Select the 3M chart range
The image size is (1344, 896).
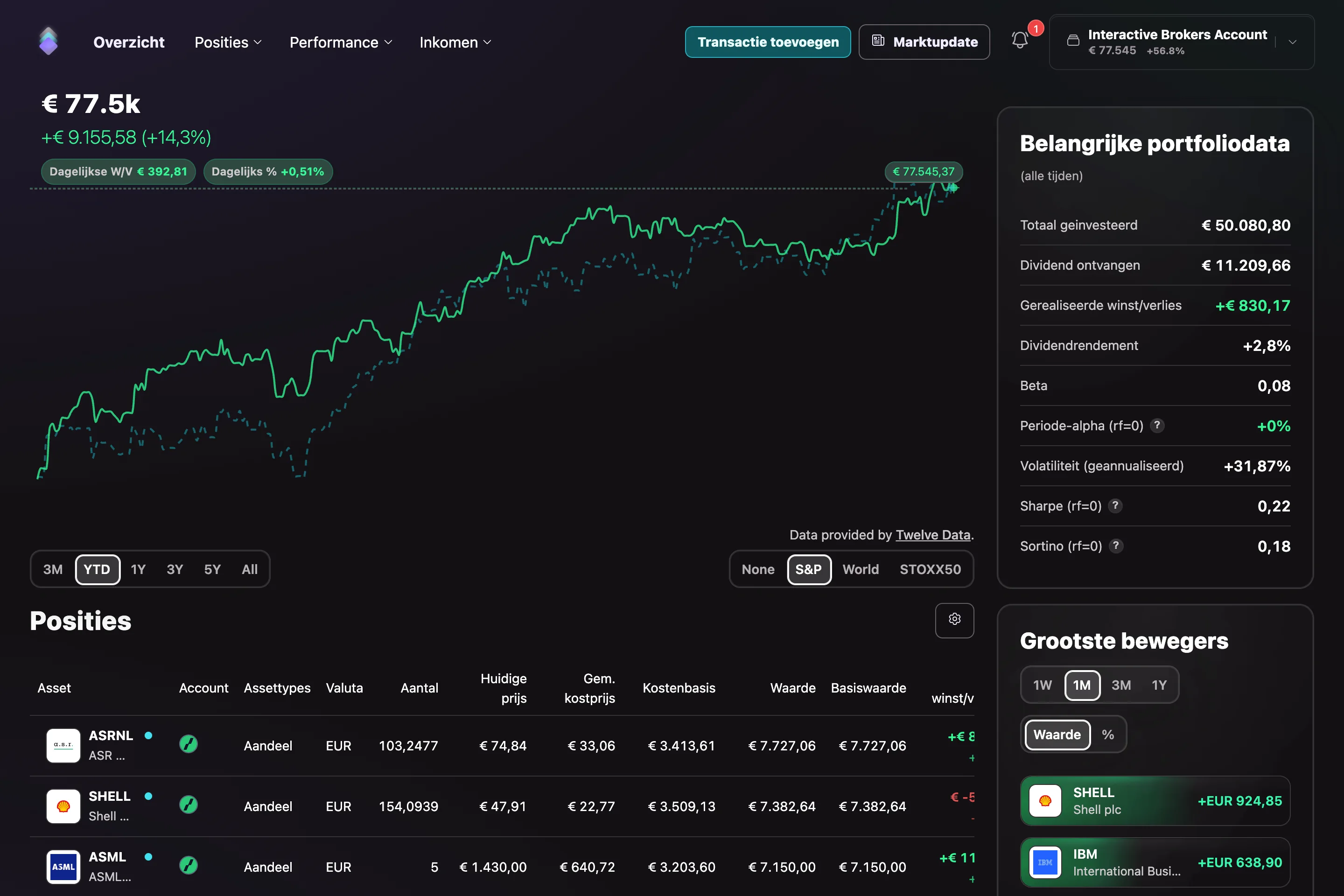tap(53, 569)
